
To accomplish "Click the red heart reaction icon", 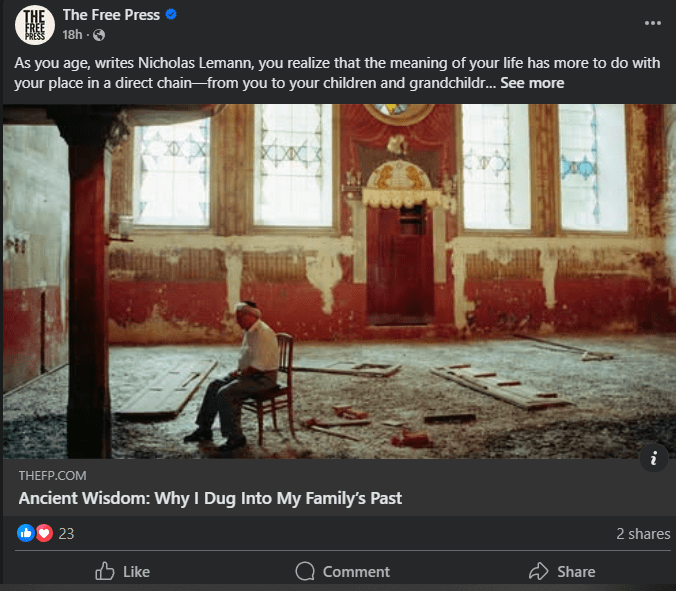I will click(x=44, y=533).
